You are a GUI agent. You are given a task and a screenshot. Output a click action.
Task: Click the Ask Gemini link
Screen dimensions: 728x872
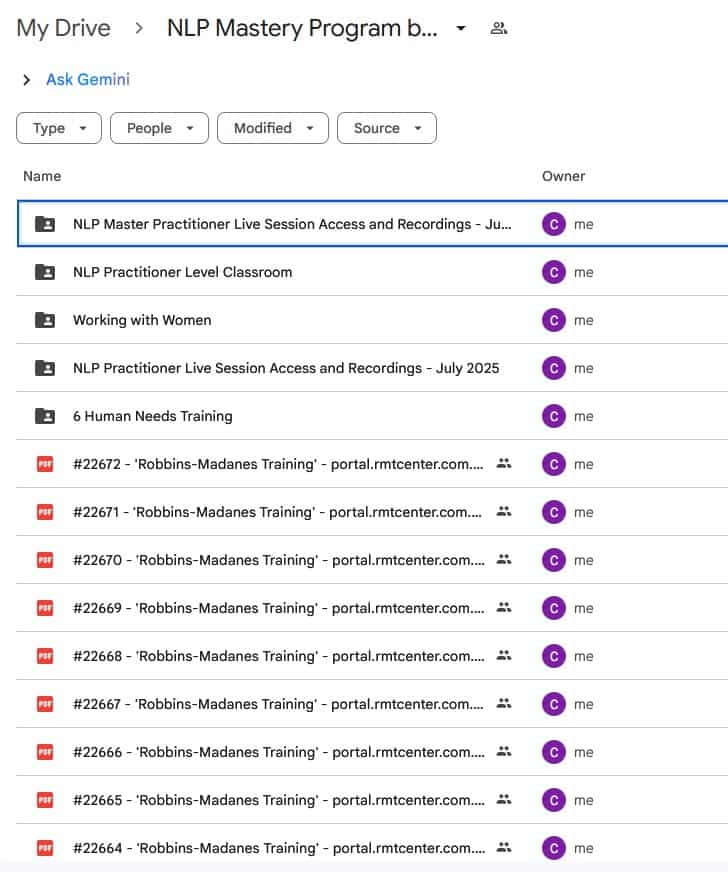[x=88, y=80]
